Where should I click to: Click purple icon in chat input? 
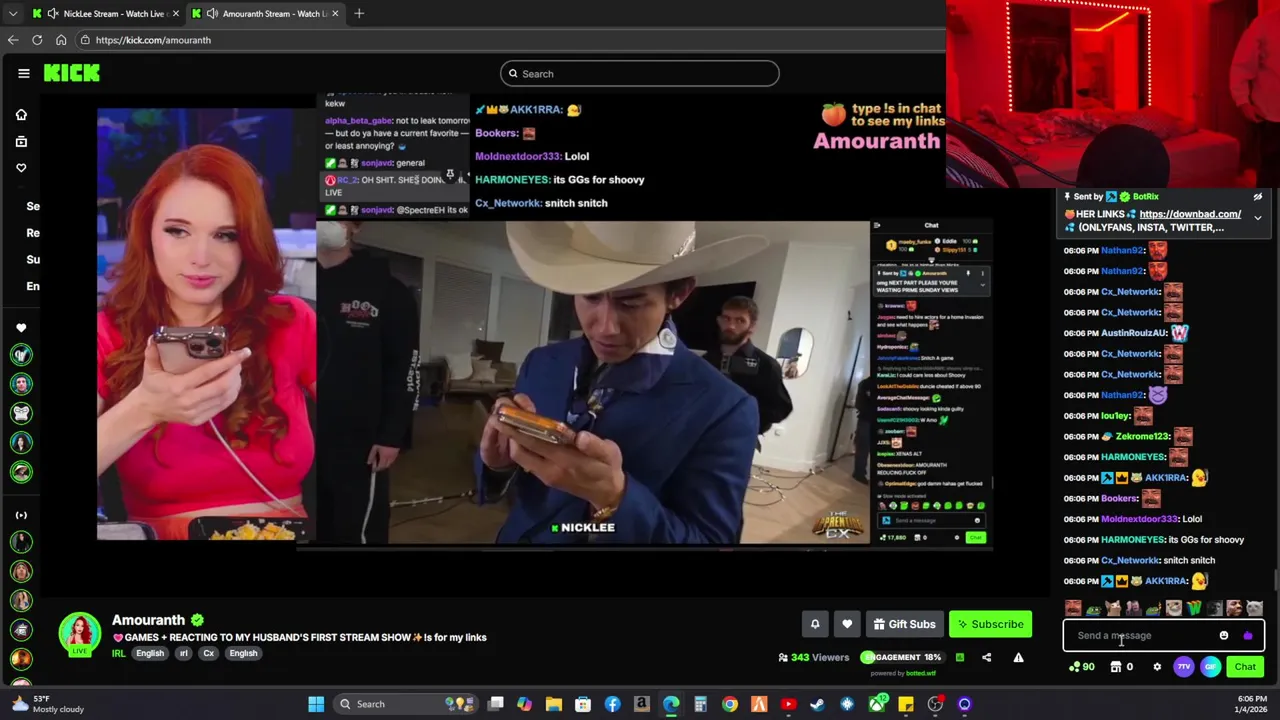tap(1247, 635)
